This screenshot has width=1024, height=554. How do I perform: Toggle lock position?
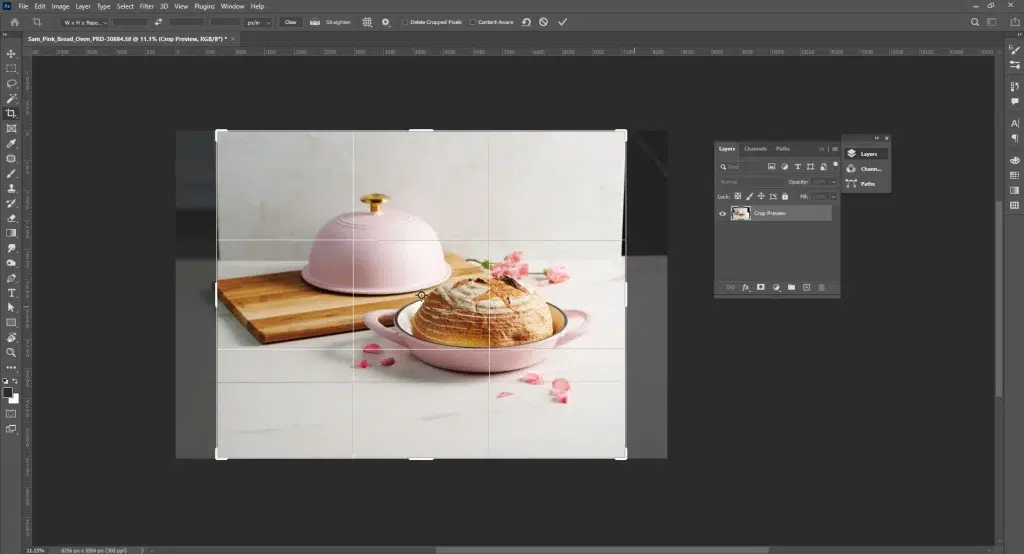click(761, 197)
